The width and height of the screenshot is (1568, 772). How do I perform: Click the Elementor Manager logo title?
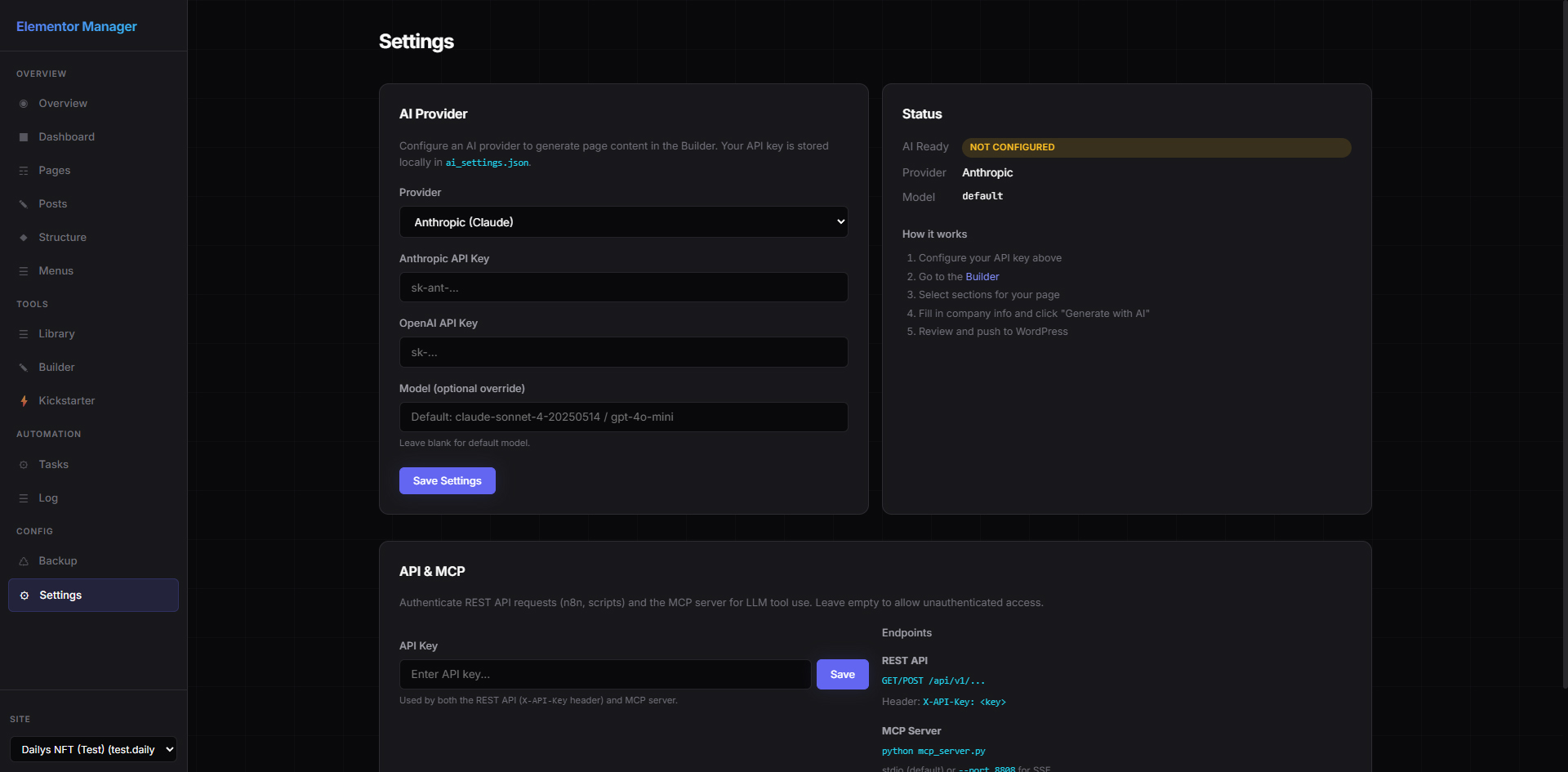point(77,26)
